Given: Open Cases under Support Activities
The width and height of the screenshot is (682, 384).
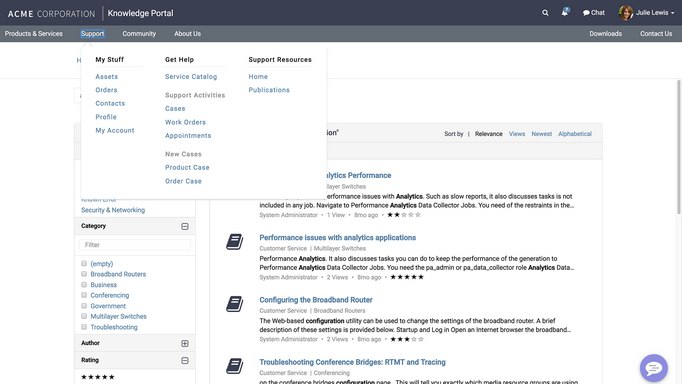Looking at the screenshot, I should (175, 109).
